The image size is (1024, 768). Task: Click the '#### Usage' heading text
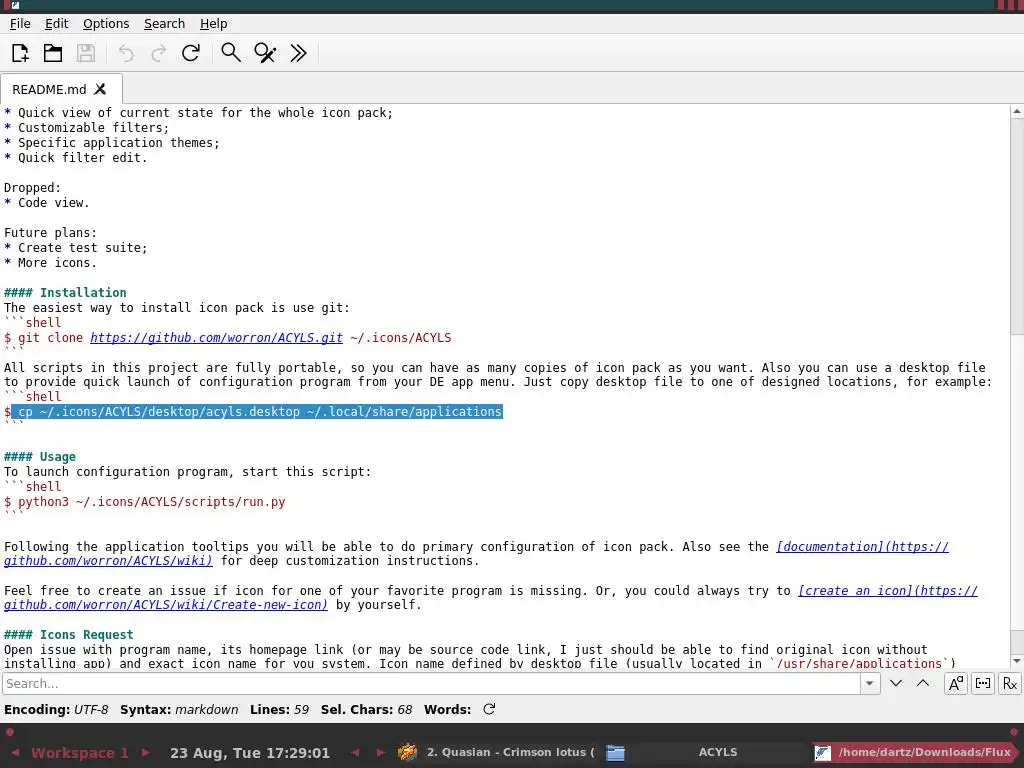[40, 456]
